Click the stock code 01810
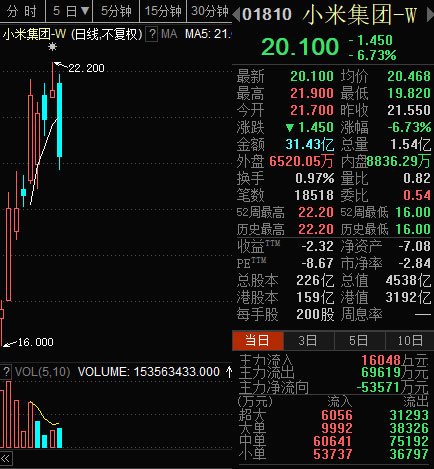Viewport: 434px width, 469px height. 267,15
